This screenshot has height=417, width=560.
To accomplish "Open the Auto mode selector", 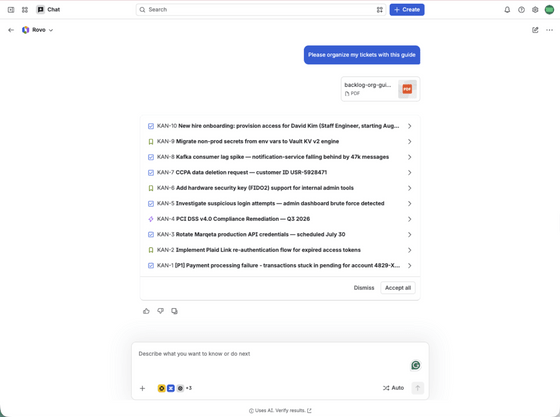I will pos(394,388).
